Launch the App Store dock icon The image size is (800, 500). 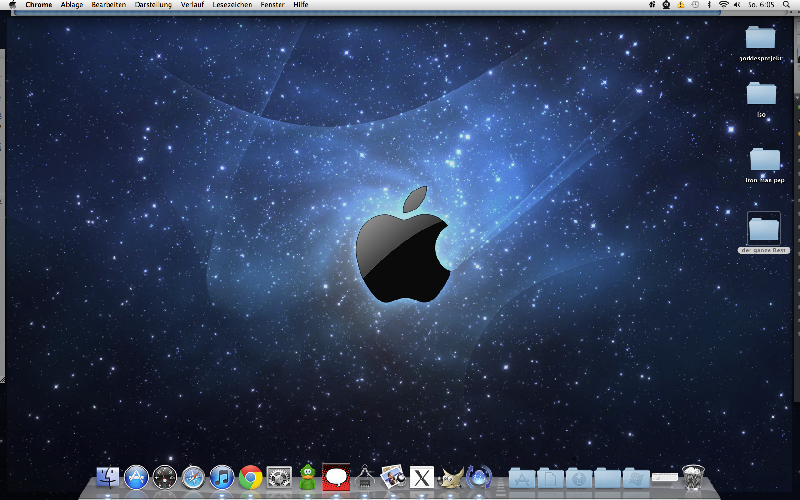[136, 478]
